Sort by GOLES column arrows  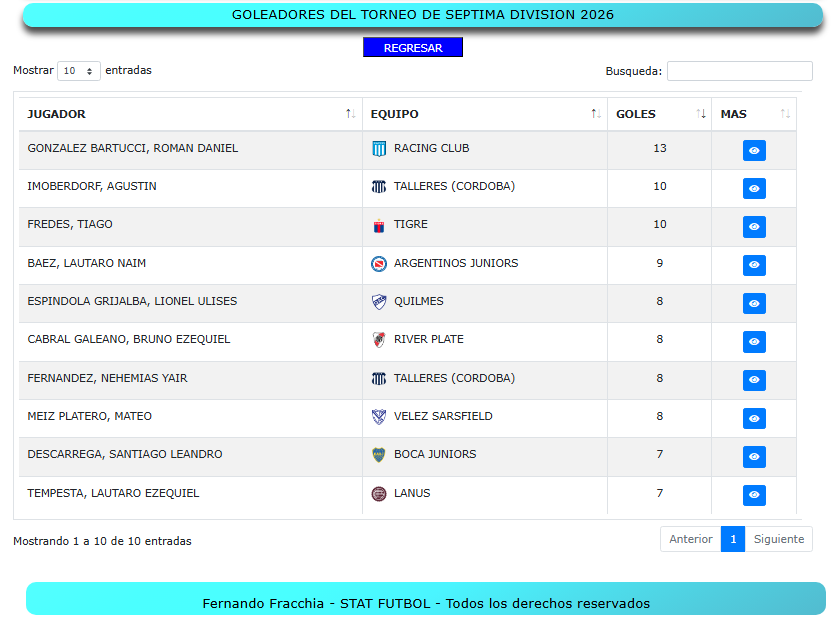click(701, 114)
